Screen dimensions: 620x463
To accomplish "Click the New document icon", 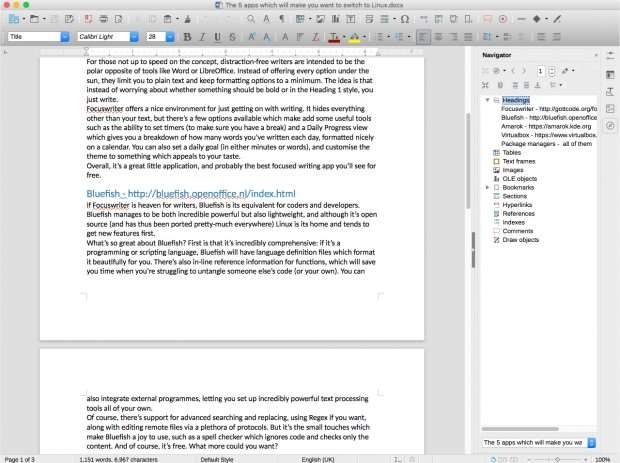I will pyautogui.click(x=14, y=19).
